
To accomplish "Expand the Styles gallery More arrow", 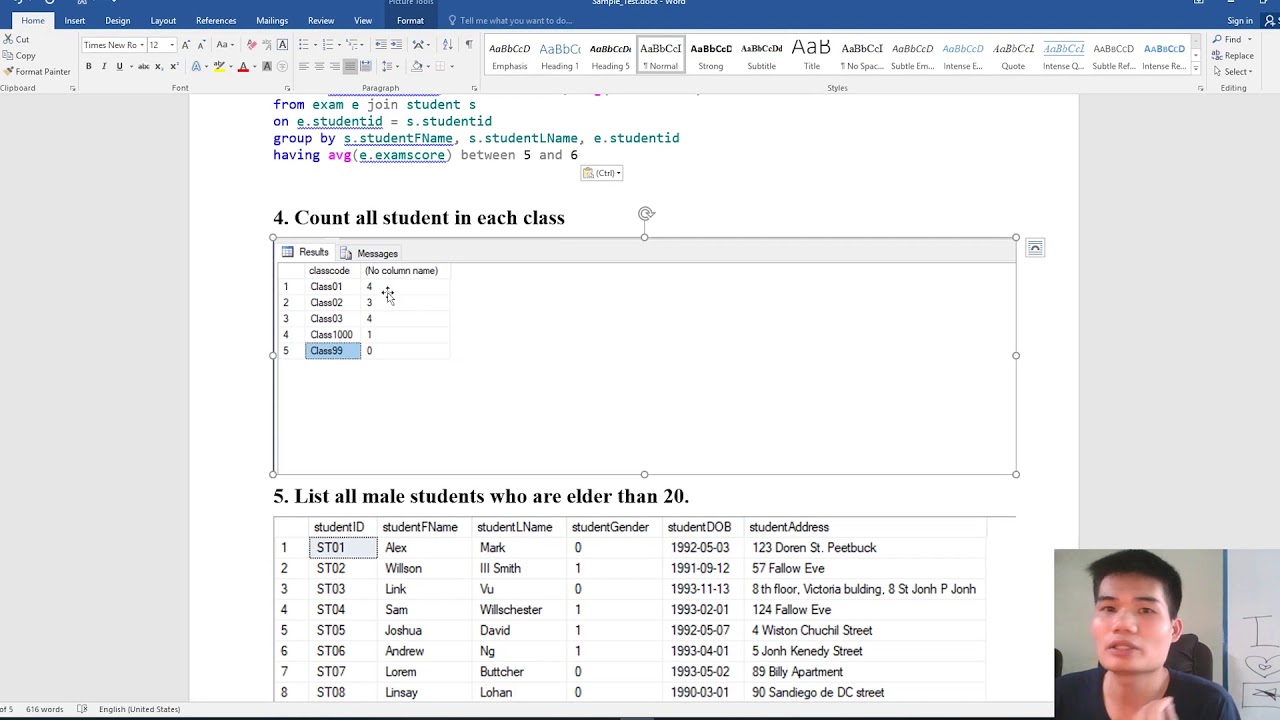I will (1196, 70).
